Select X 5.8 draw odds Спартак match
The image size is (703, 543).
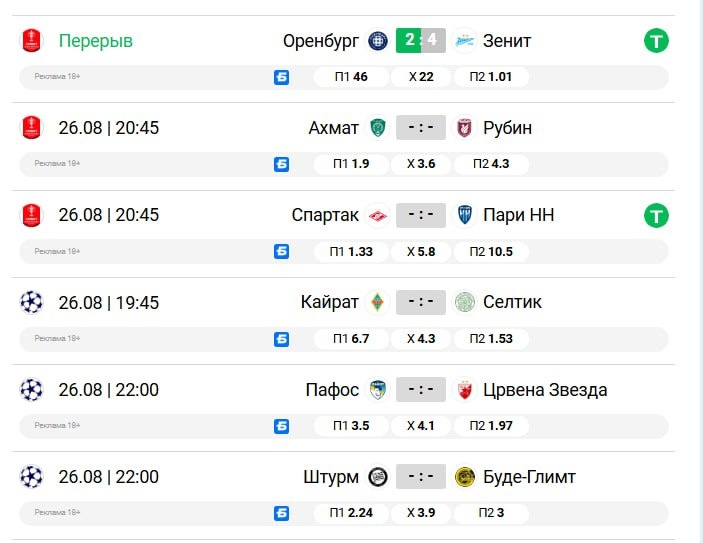(x=421, y=252)
